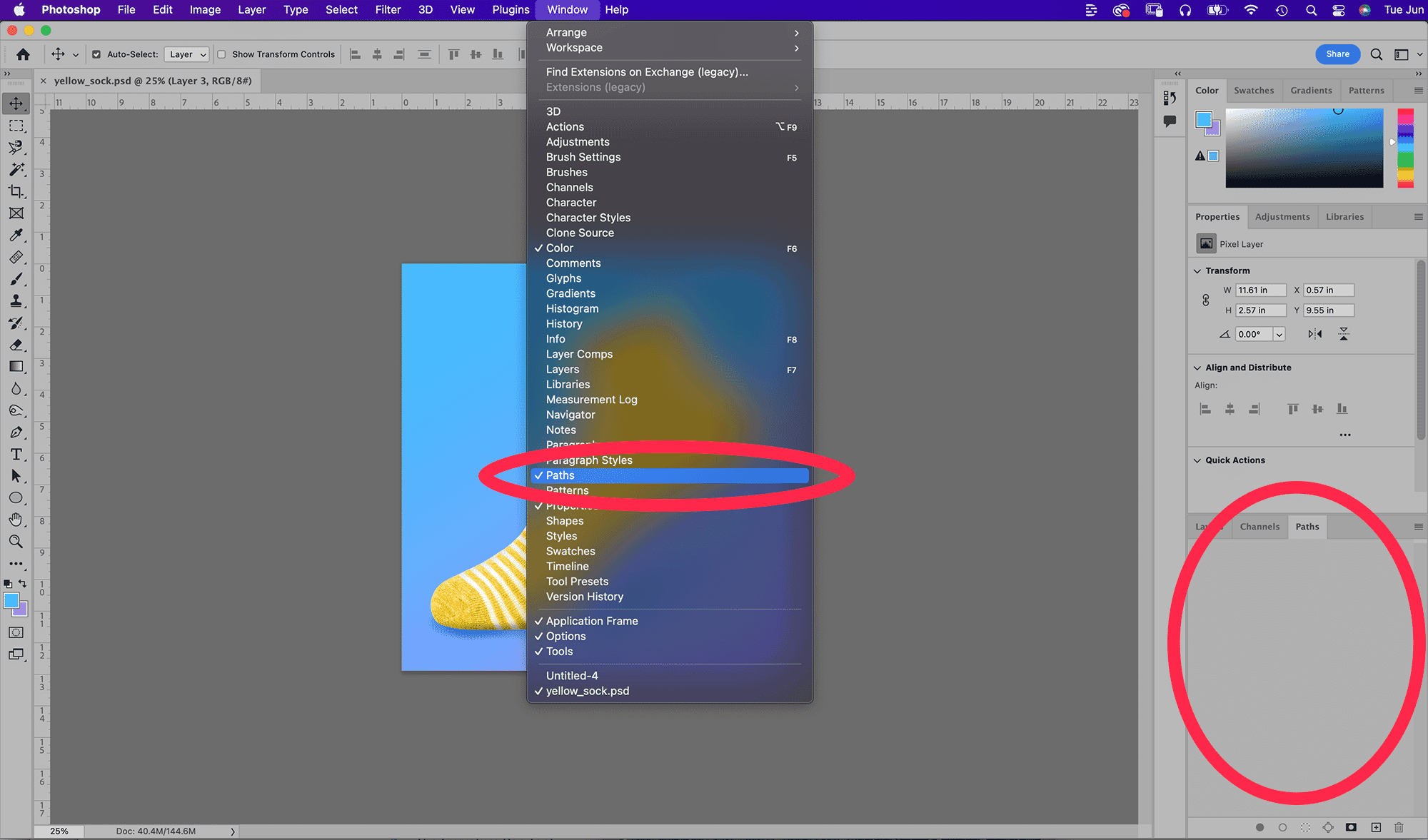The height and width of the screenshot is (840, 1428).
Task: Click the Home icon in options bar
Action: coord(23,54)
